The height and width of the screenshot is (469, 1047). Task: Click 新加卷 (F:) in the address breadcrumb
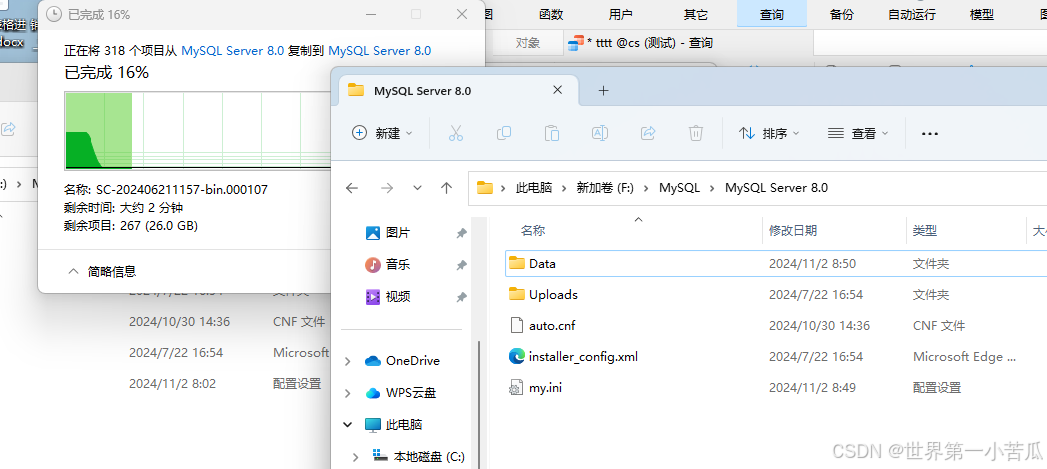[x=605, y=188]
